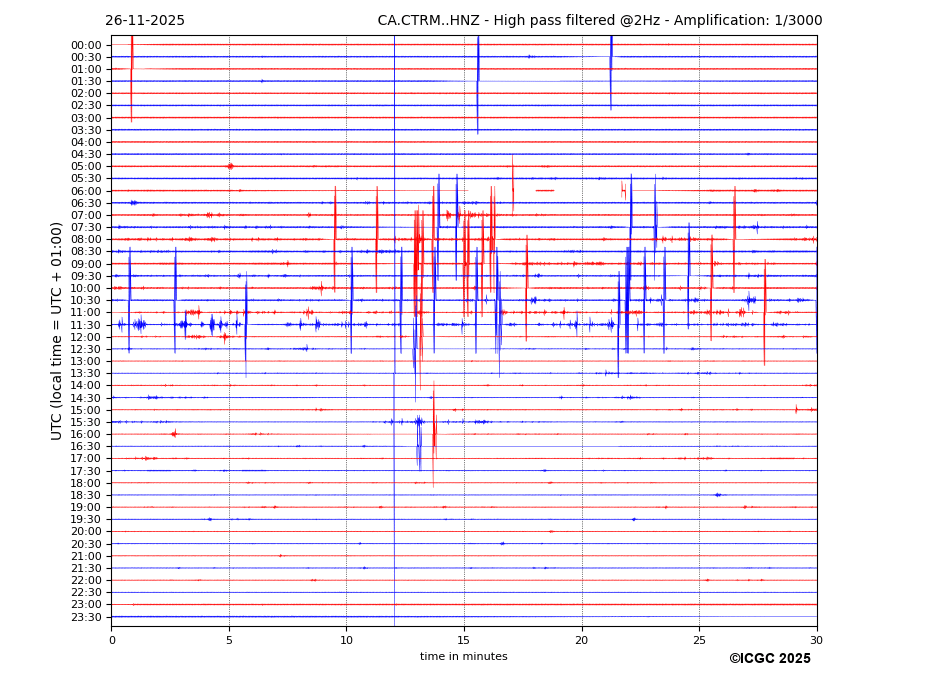Click the date label 26-11-2025
927x696 pixels.
(x=145, y=21)
